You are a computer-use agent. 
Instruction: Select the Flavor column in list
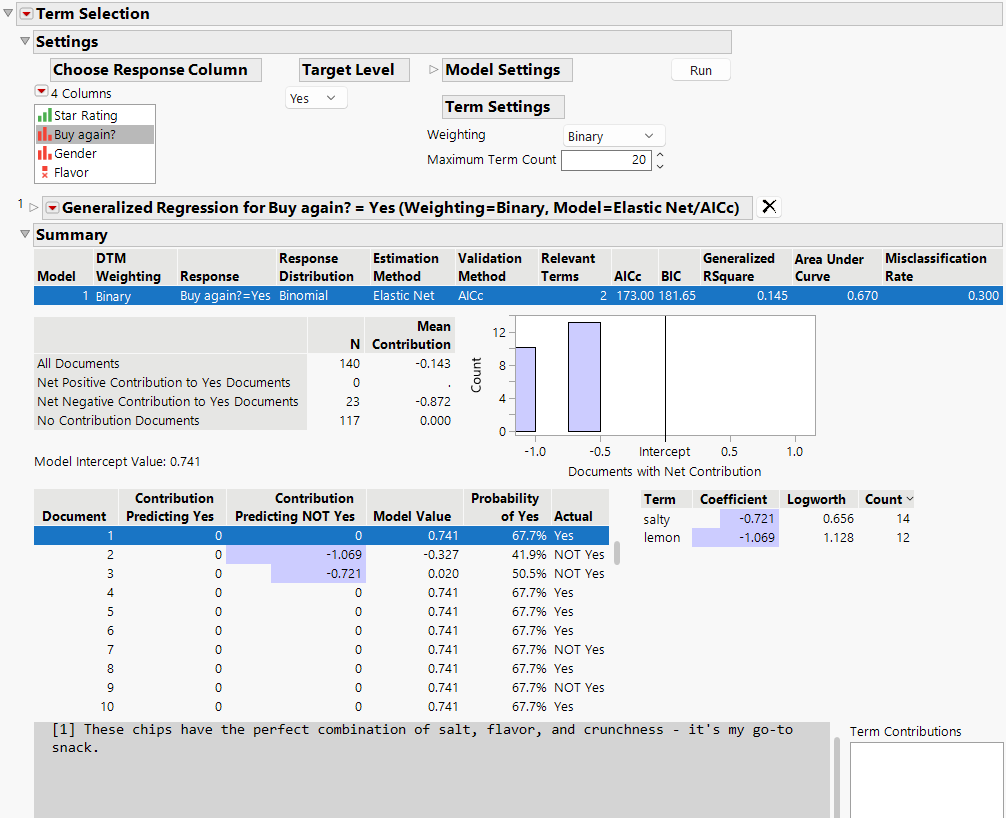click(x=71, y=173)
